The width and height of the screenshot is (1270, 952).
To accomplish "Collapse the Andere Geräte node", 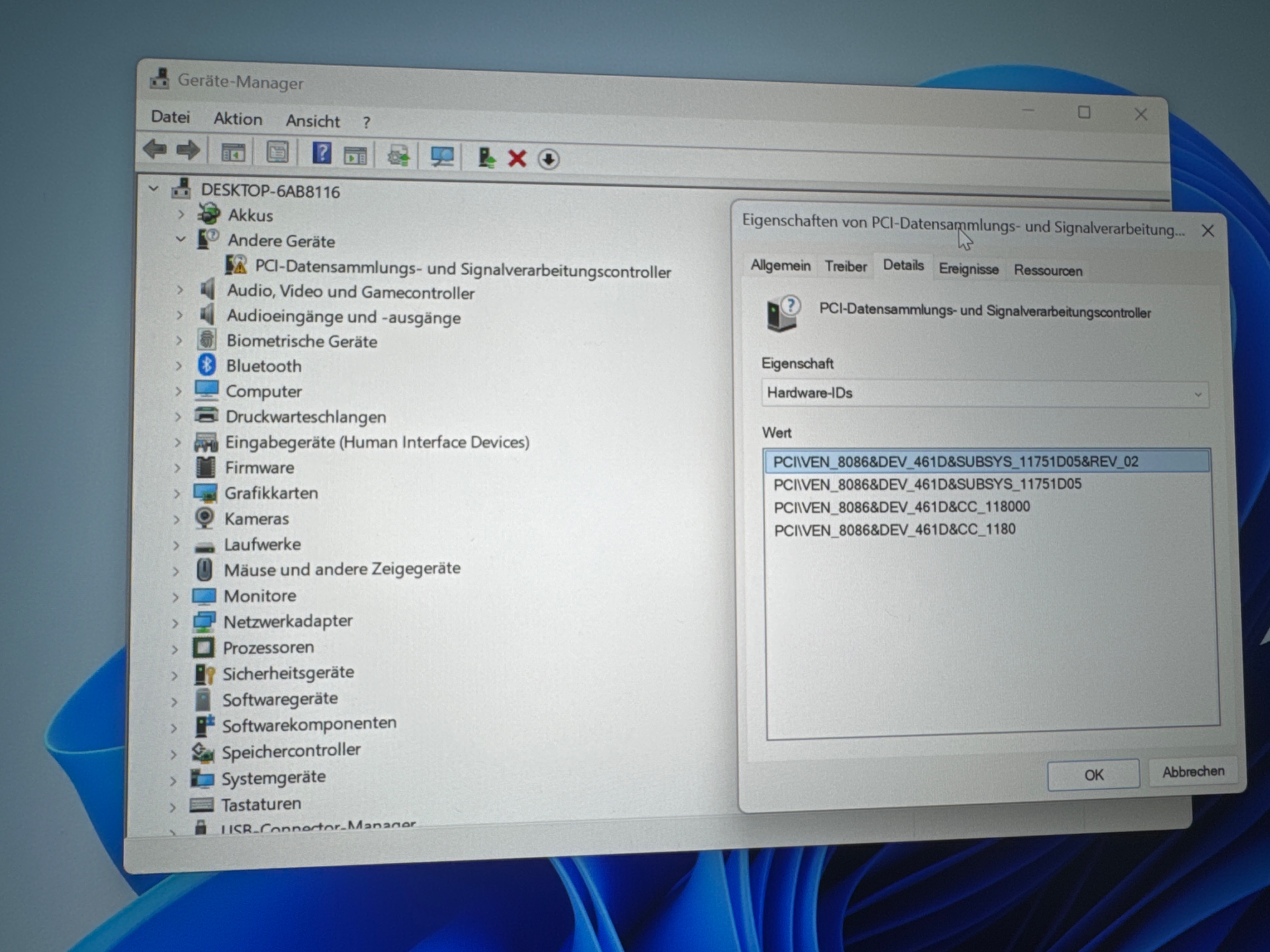I will 181,239.
